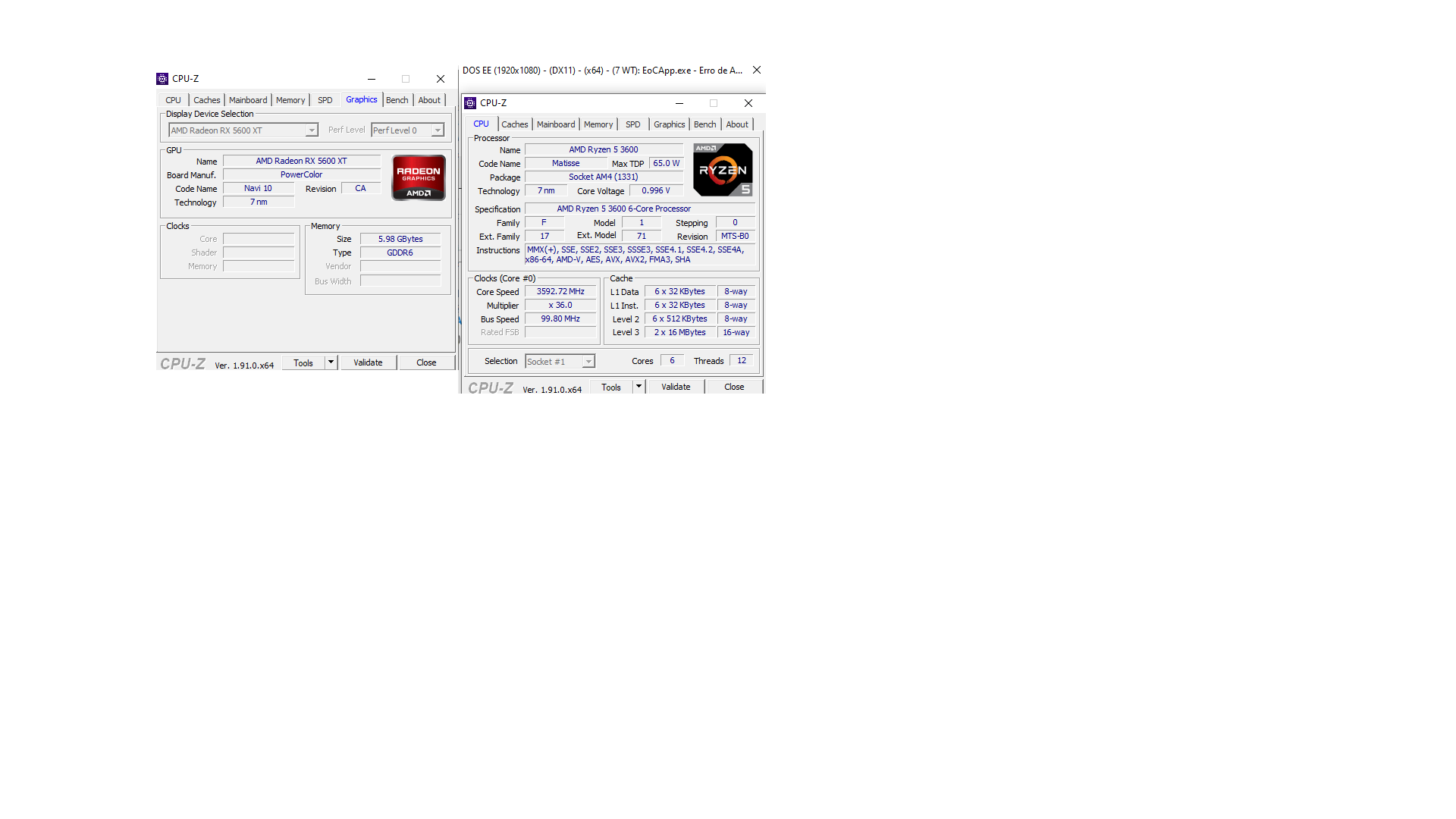Open SPD tab in left CPU-Z window
The width and height of the screenshot is (1456, 819).
click(x=325, y=100)
